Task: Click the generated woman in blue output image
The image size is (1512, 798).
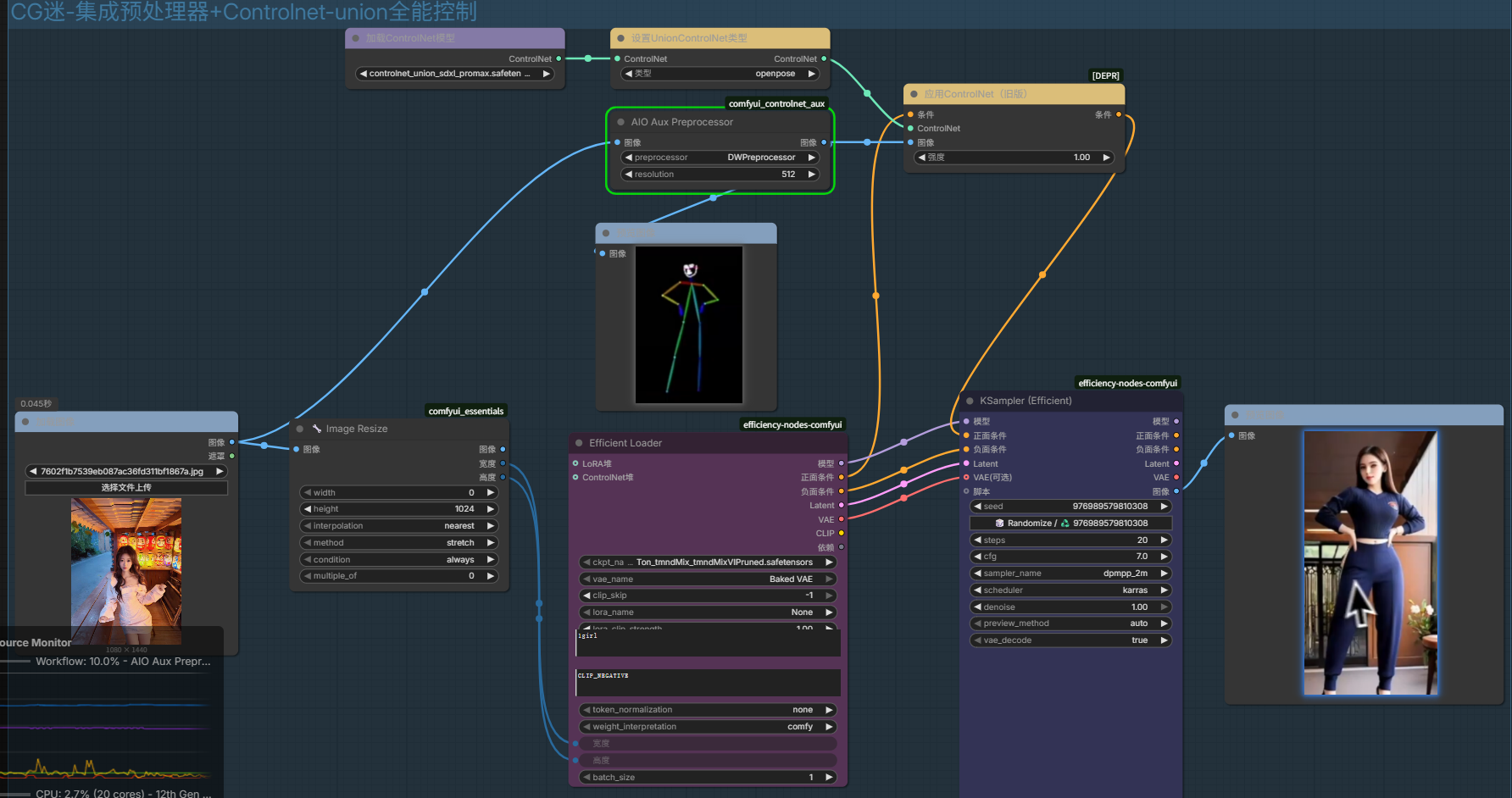Action: click(1370, 563)
